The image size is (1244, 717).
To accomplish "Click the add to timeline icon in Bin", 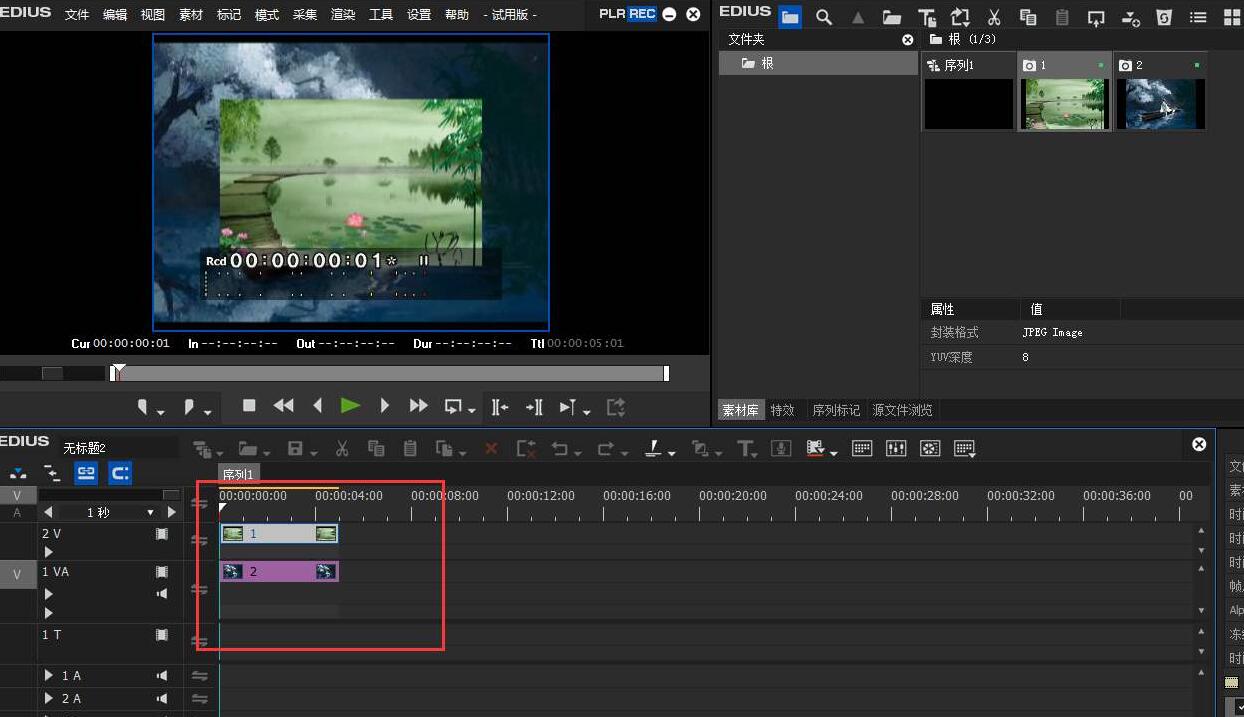I will pos(1130,17).
